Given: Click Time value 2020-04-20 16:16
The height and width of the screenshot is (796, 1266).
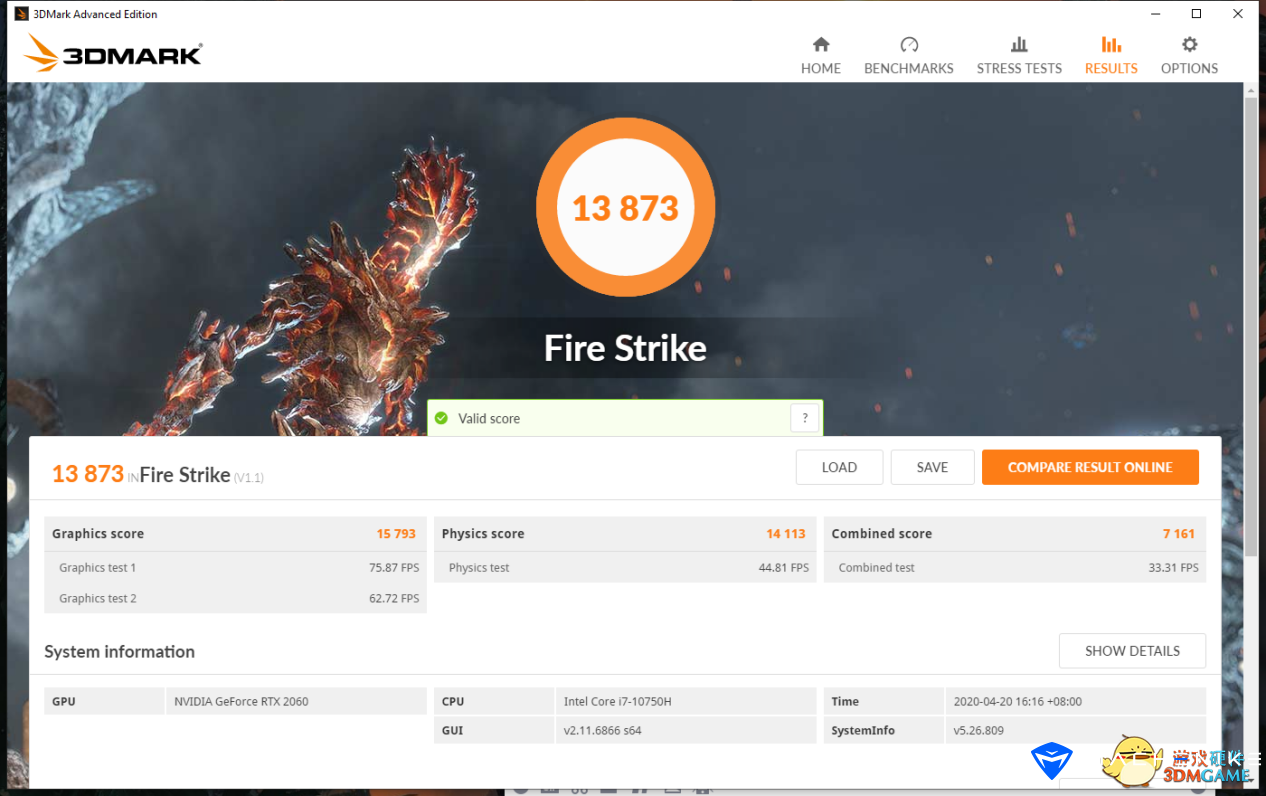Looking at the screenshot, I should click(x=1017, y=702).
